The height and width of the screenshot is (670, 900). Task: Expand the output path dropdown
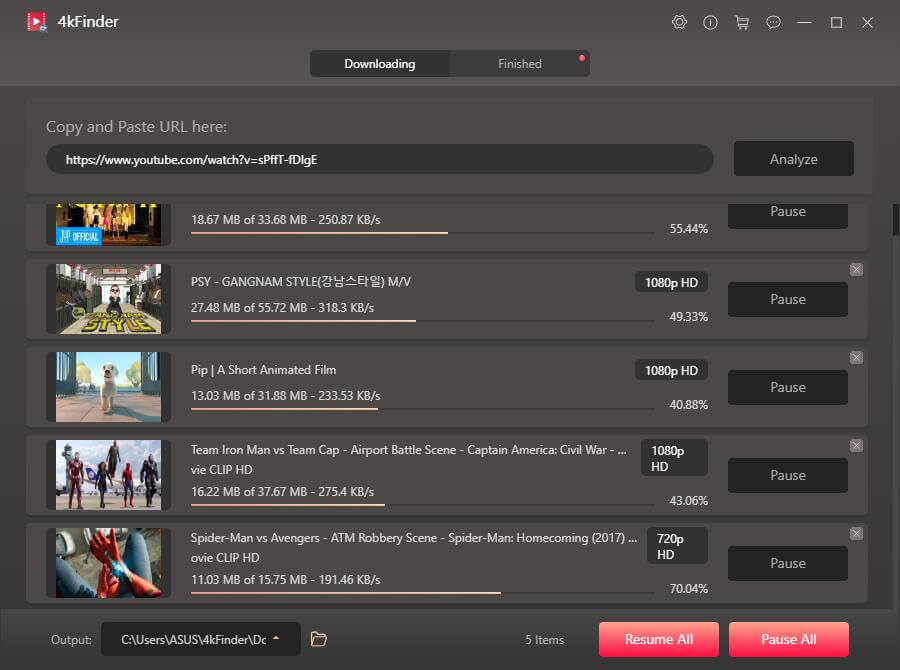pos(276,639)
